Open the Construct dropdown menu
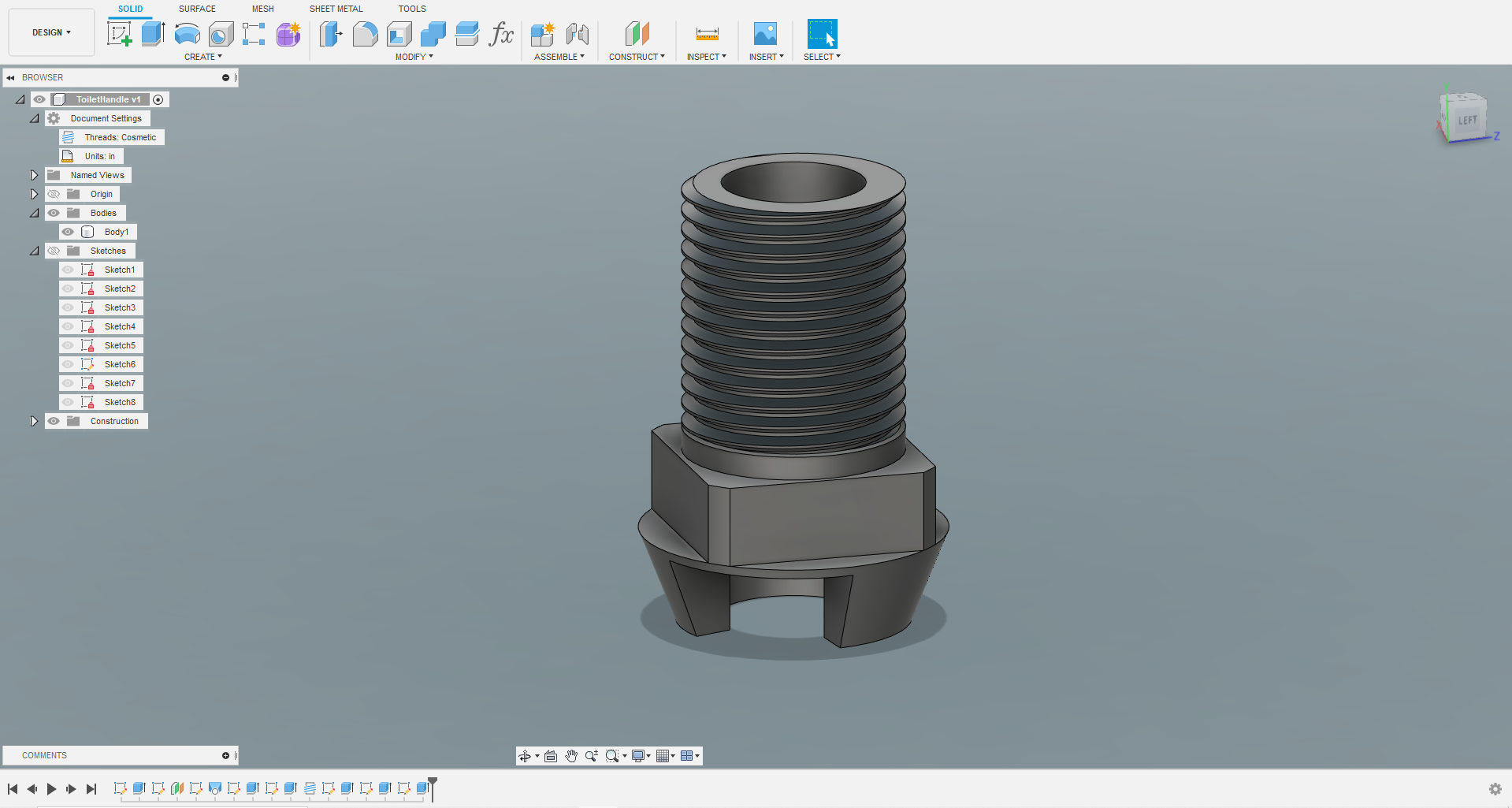Screen dimensions: 1512x808 coord(637,57)
